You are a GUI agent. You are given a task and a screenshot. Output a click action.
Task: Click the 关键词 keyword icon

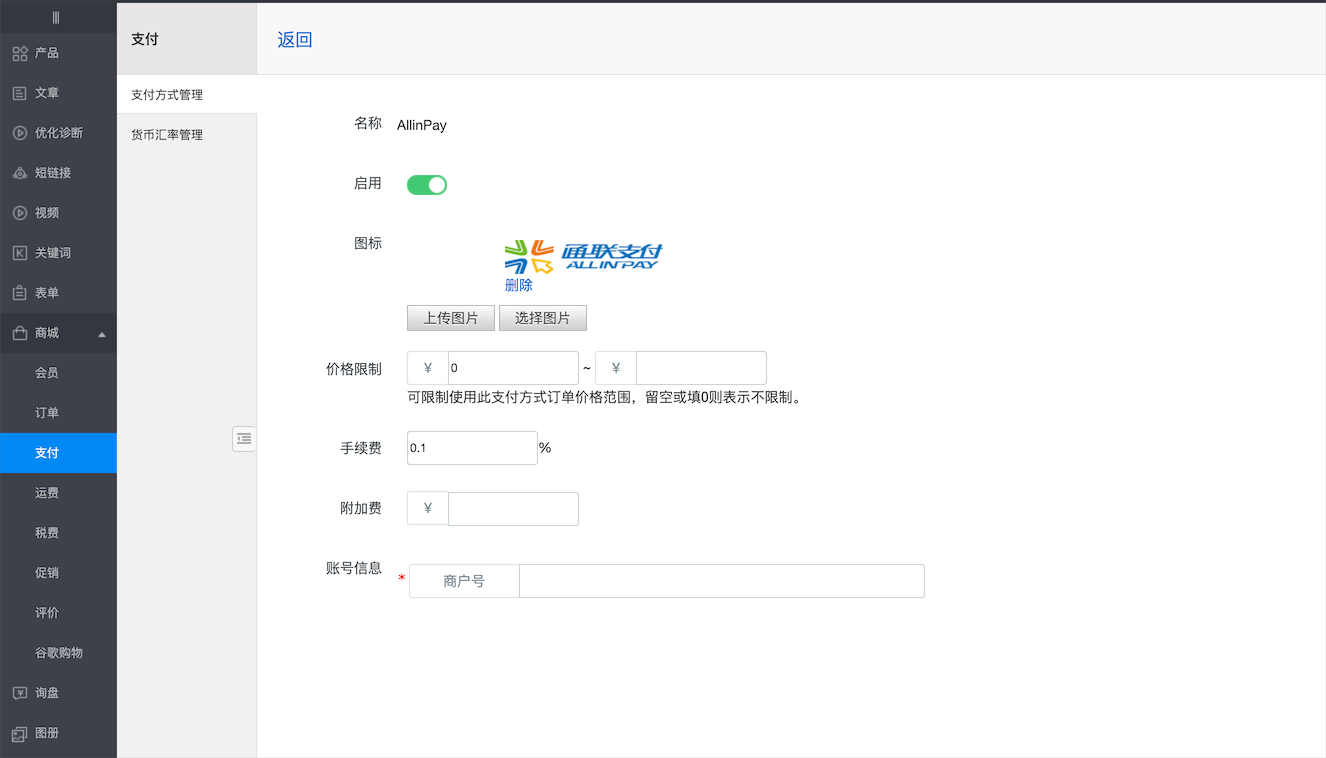tap(20, 253)
